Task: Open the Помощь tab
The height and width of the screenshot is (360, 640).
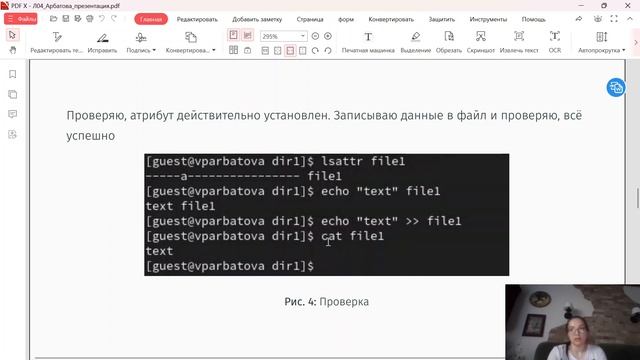Action: [533, 19]
